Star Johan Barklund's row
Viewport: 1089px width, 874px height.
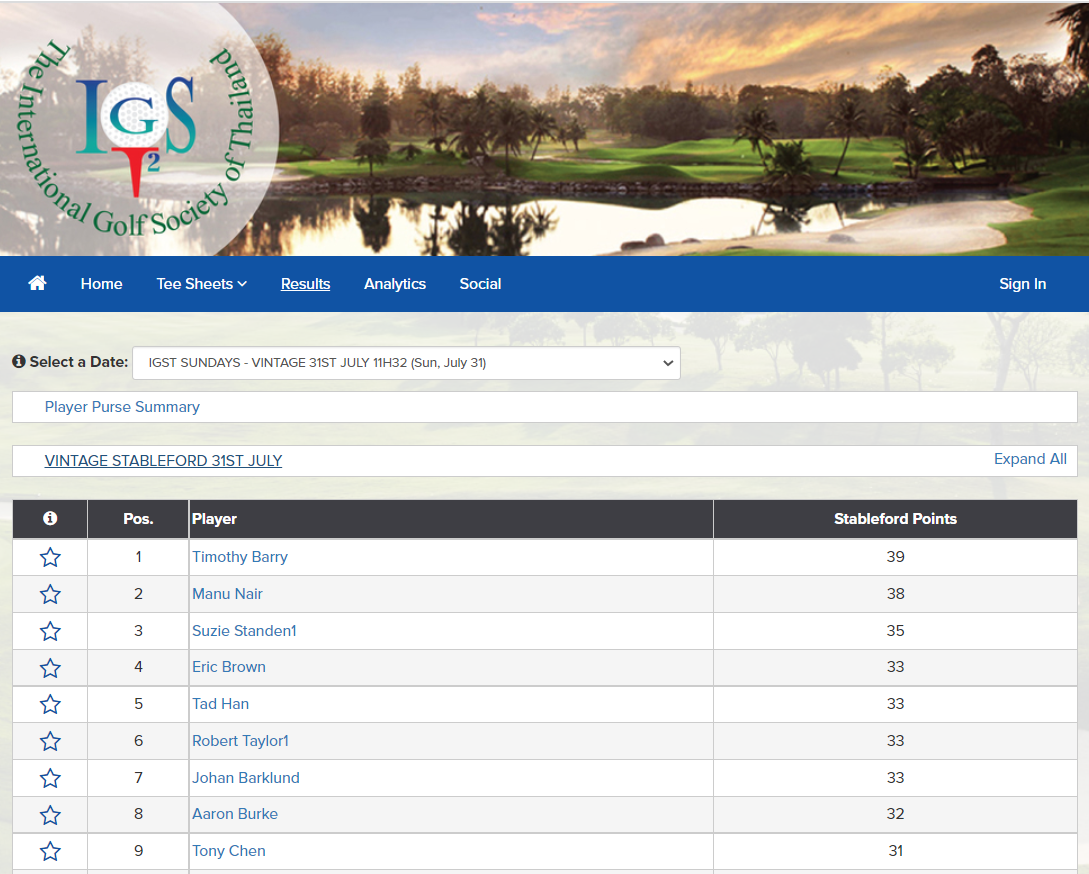pyautogui.click(x=50, y=778)
